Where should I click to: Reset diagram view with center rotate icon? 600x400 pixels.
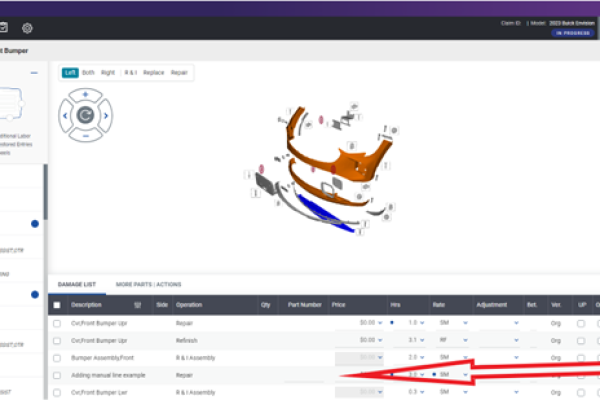click(85, 115)
